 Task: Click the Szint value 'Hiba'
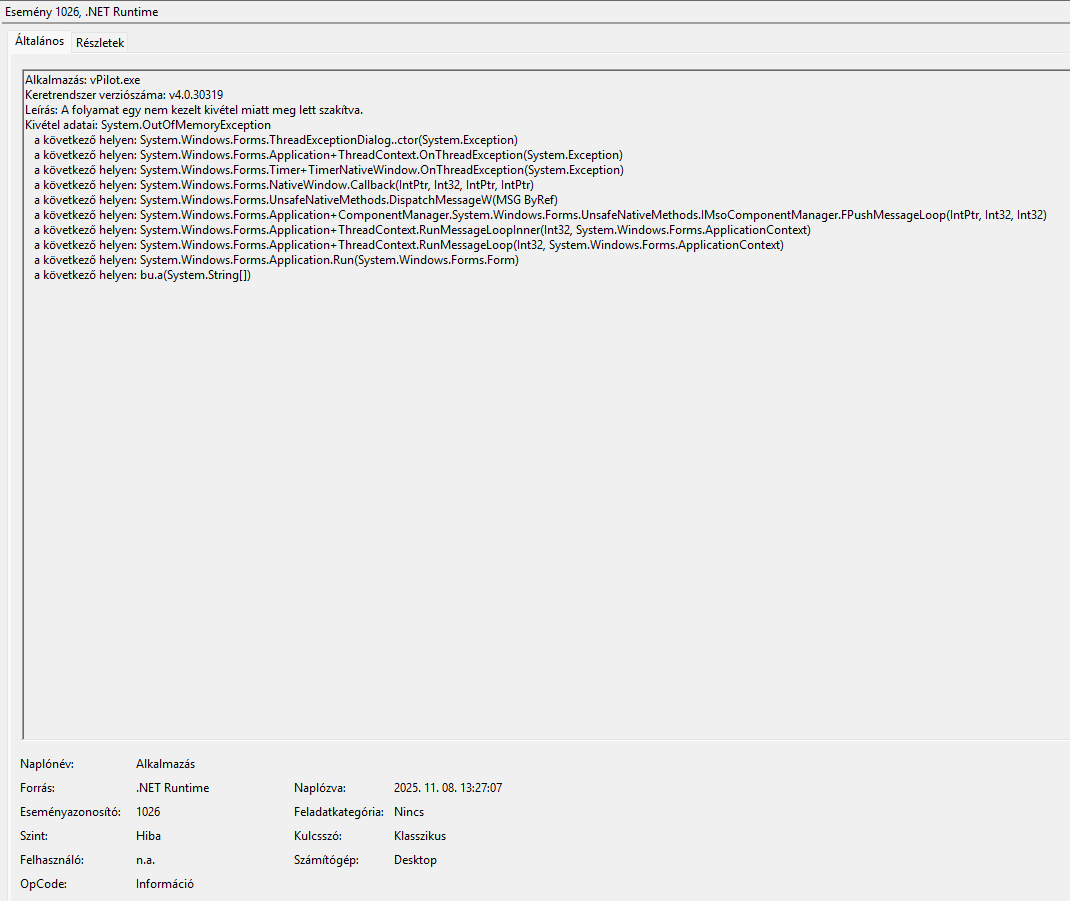(148, 836)
